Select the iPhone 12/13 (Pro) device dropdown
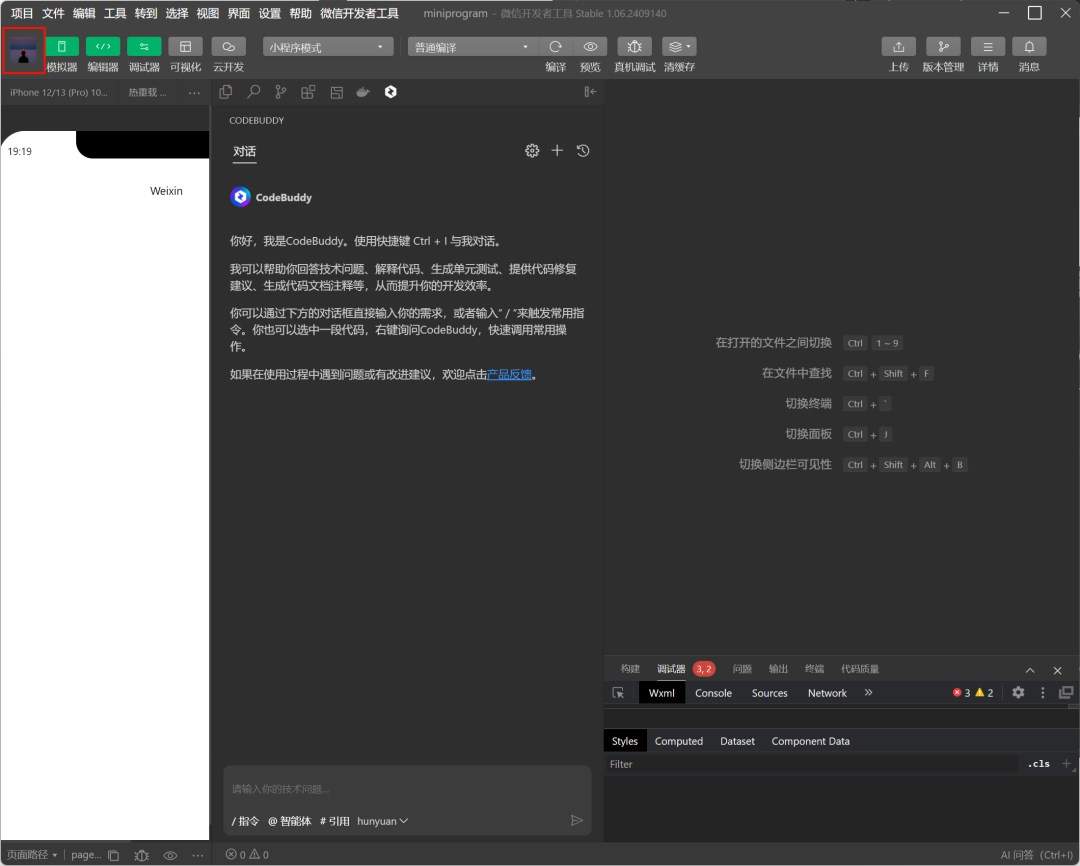Screen dimensions: 1080x866 (x=59, y=92)
